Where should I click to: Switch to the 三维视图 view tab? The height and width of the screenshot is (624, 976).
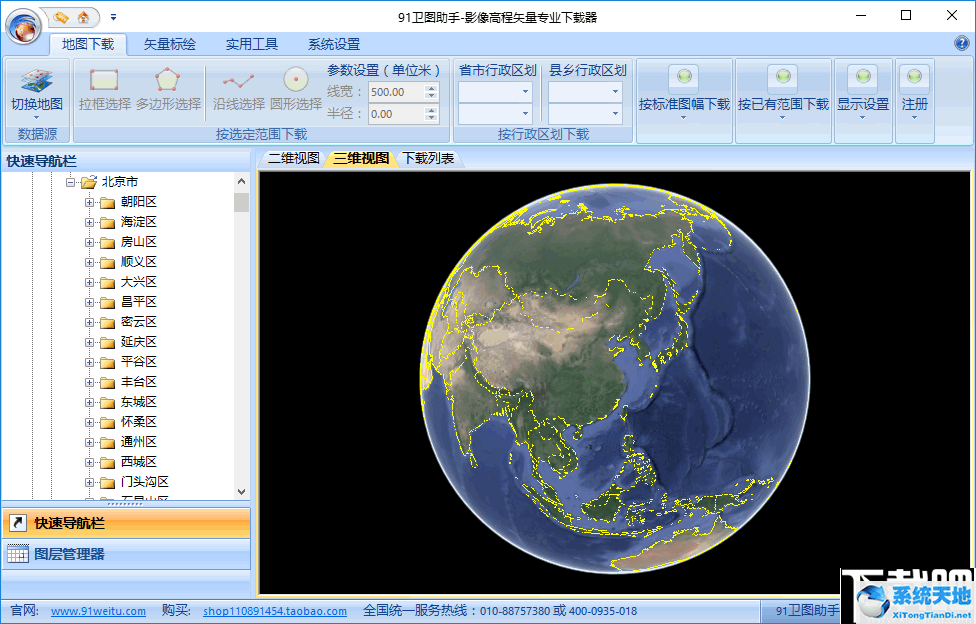pyautogui.click(x=361, y=158)
